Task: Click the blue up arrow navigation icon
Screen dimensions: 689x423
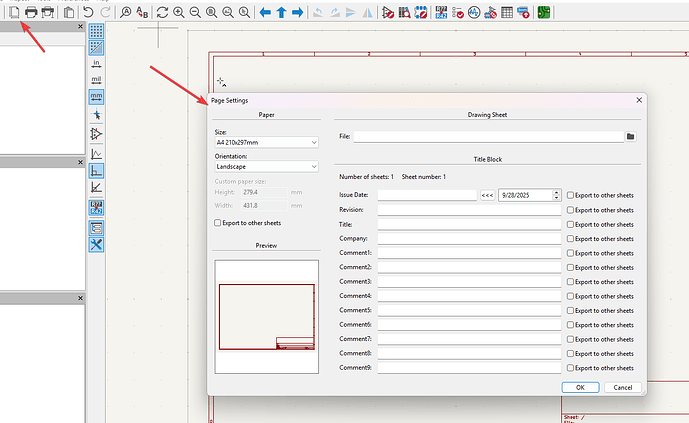Action: [281, 12]
